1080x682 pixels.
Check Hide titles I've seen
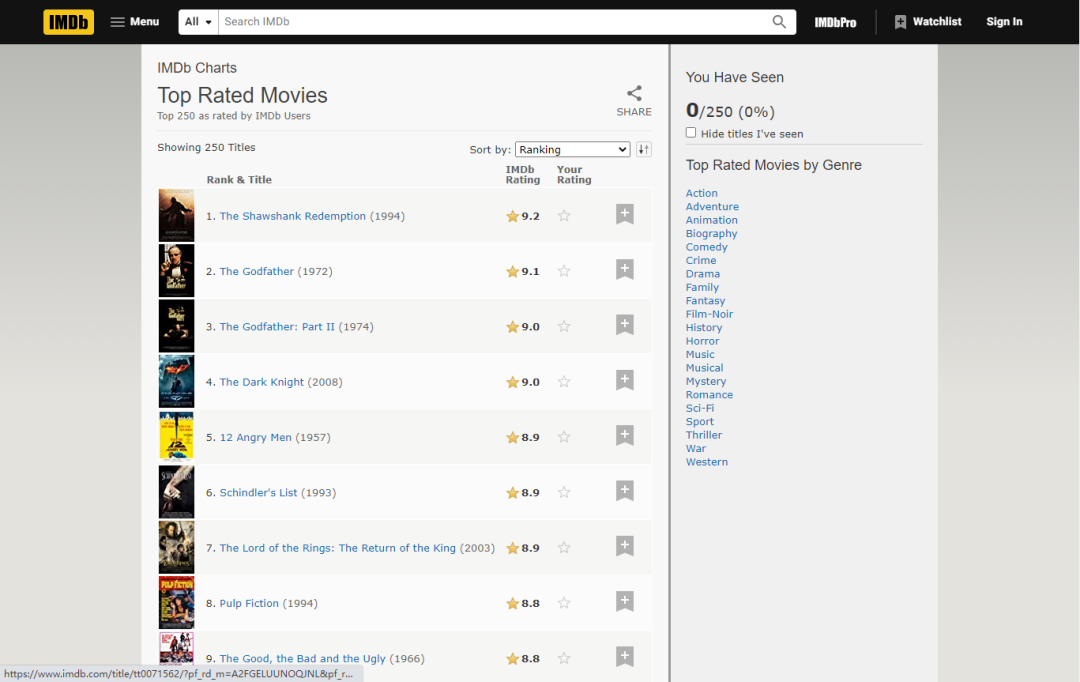[x=691, y=133]
